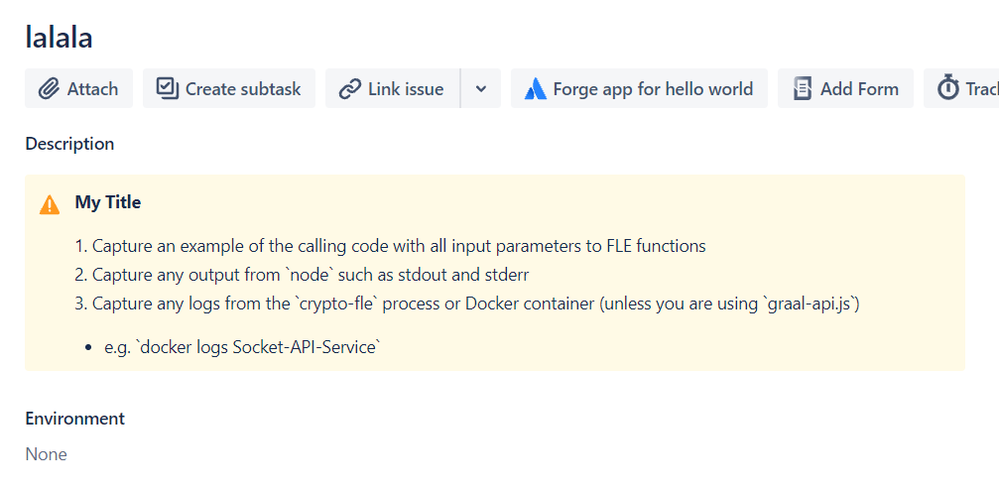Click the stopwatch Track icon

point(947,89)
